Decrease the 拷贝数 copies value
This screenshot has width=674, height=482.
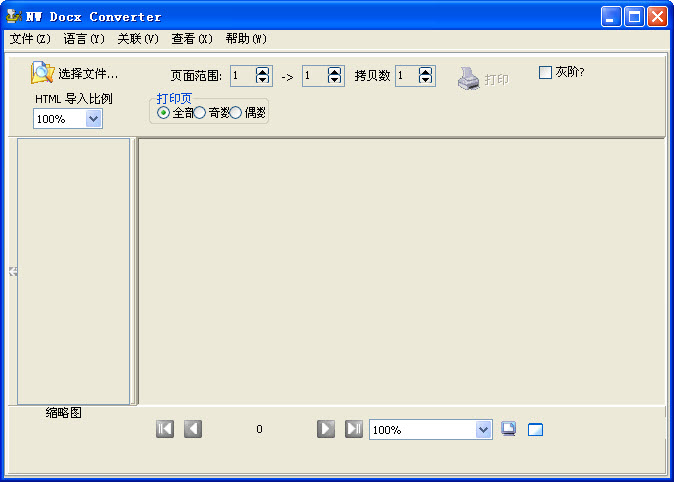coord(425,80)
